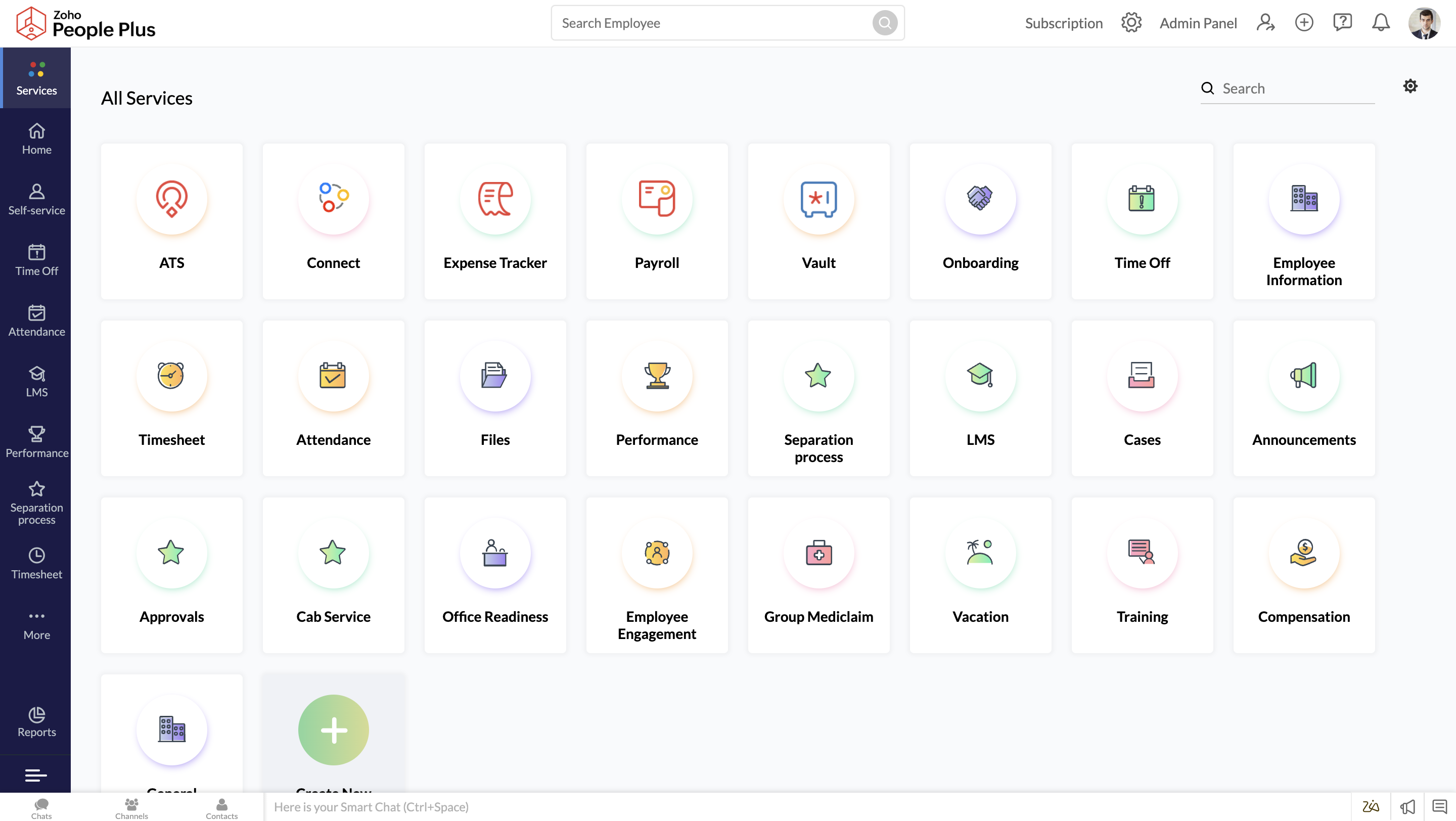Open the Group Mediclaim service
This screenshot has height=821, width=1456.
click(x=818, y=575)
